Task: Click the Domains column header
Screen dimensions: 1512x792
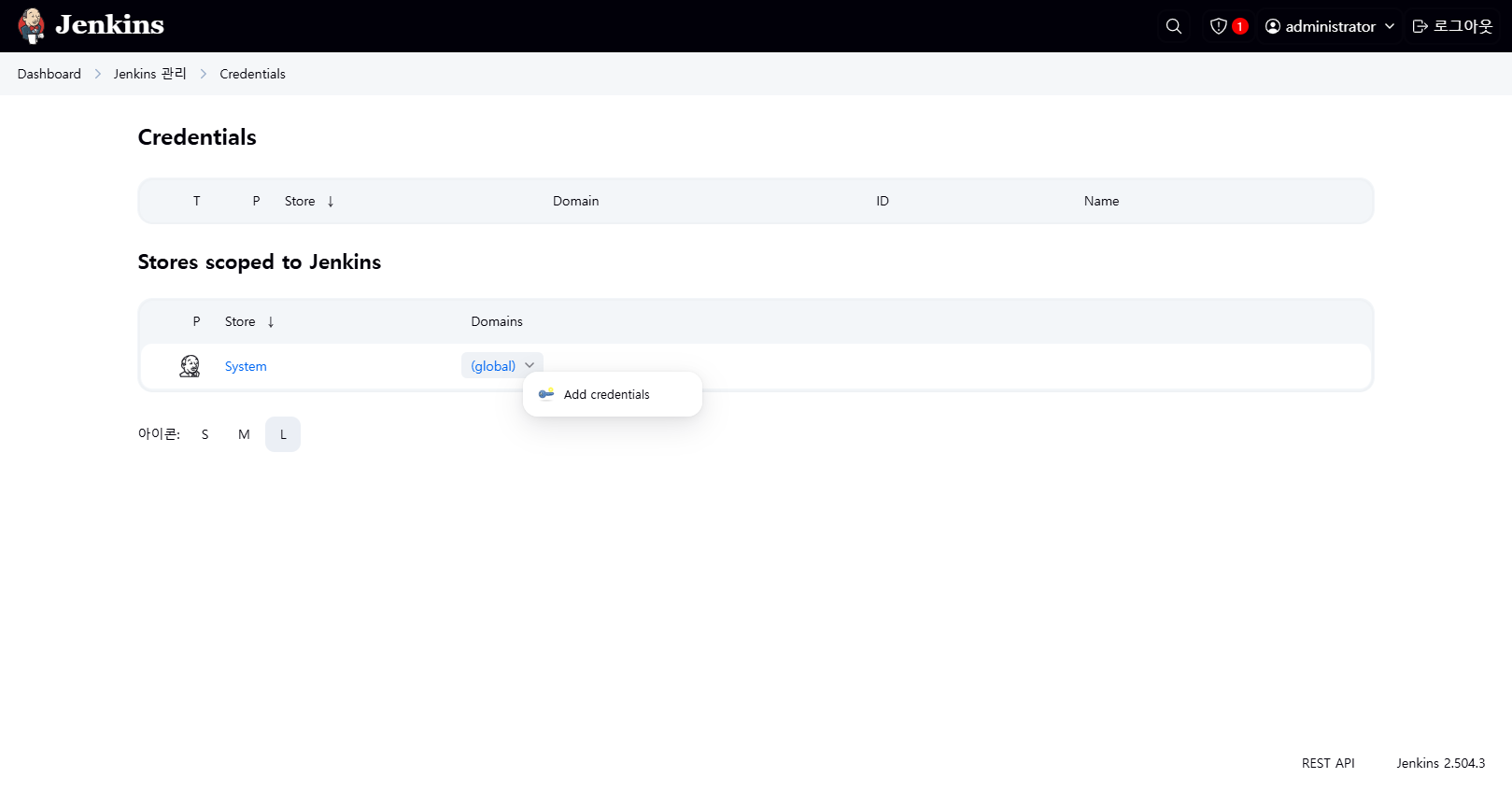Action: [x=497, y=321]
